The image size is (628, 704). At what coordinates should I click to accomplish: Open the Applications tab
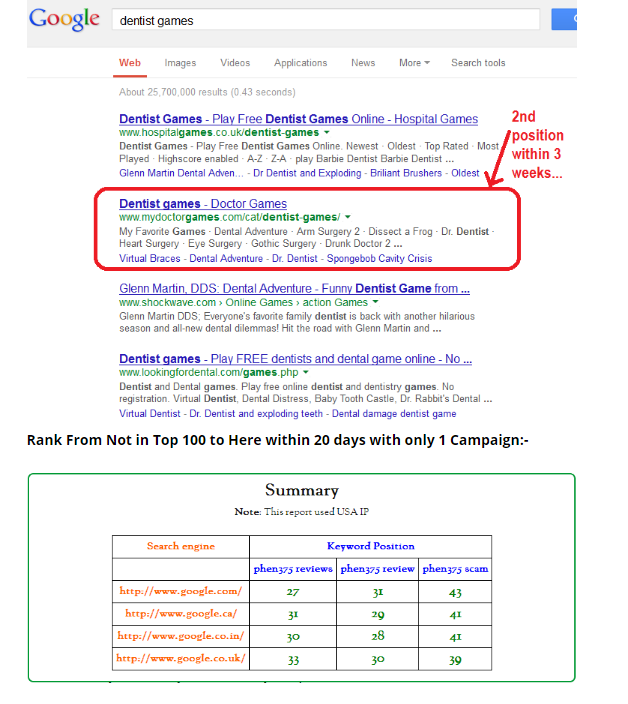click(x=300, y=63)
